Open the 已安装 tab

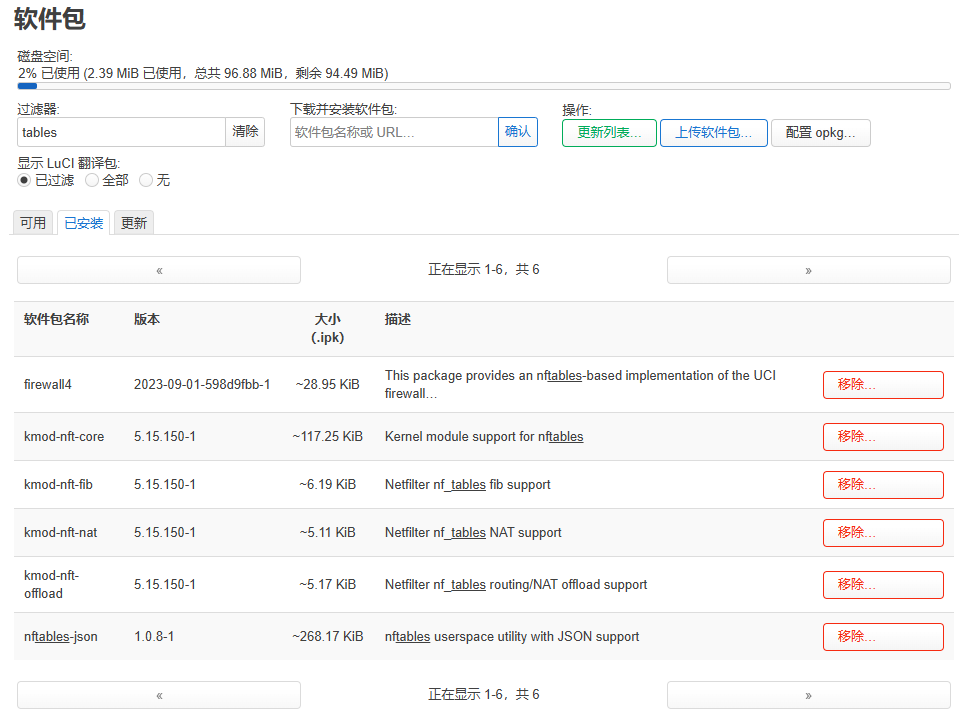[x=84, y=223]
